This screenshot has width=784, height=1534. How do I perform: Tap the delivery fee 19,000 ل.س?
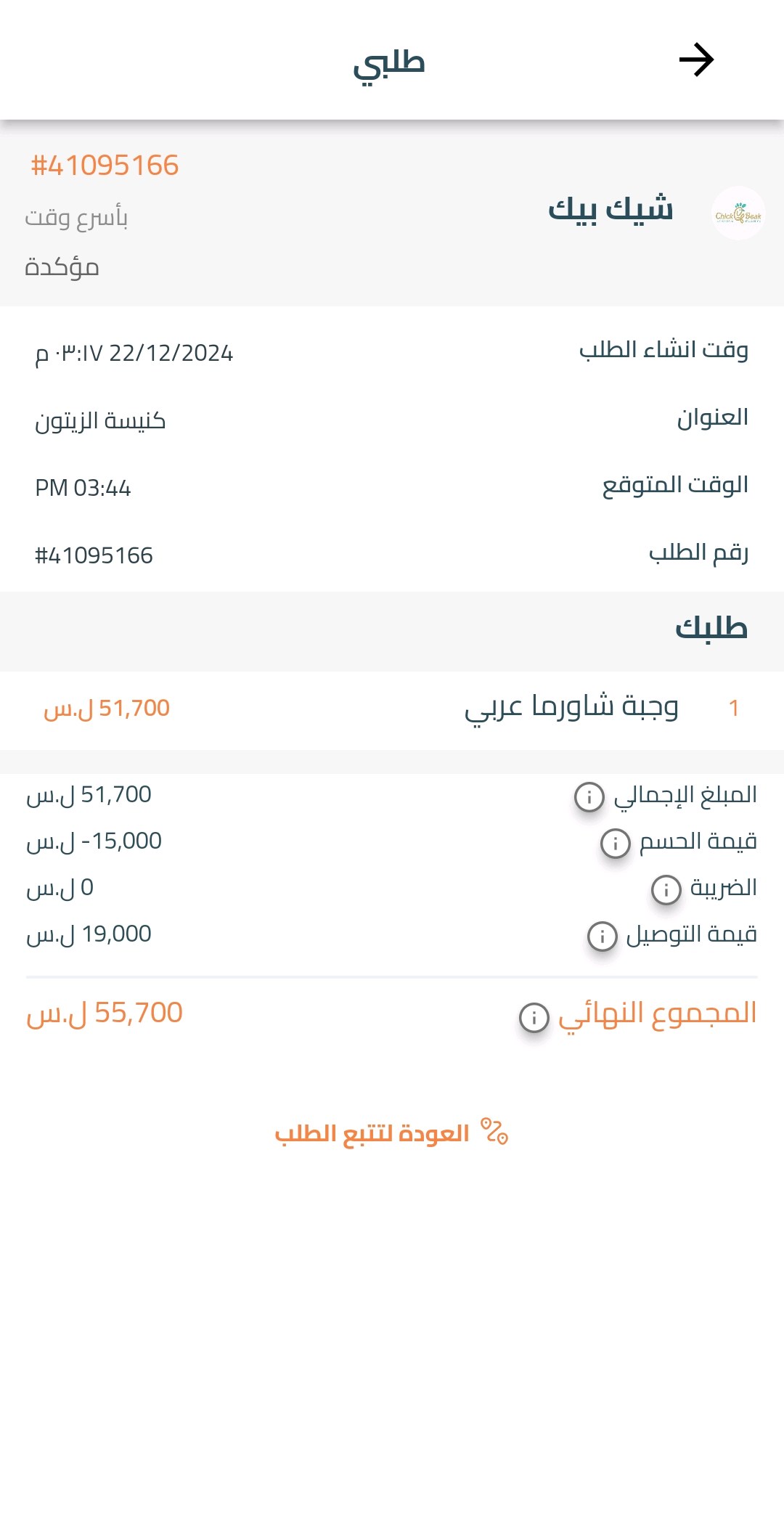(x=89, y=934)
